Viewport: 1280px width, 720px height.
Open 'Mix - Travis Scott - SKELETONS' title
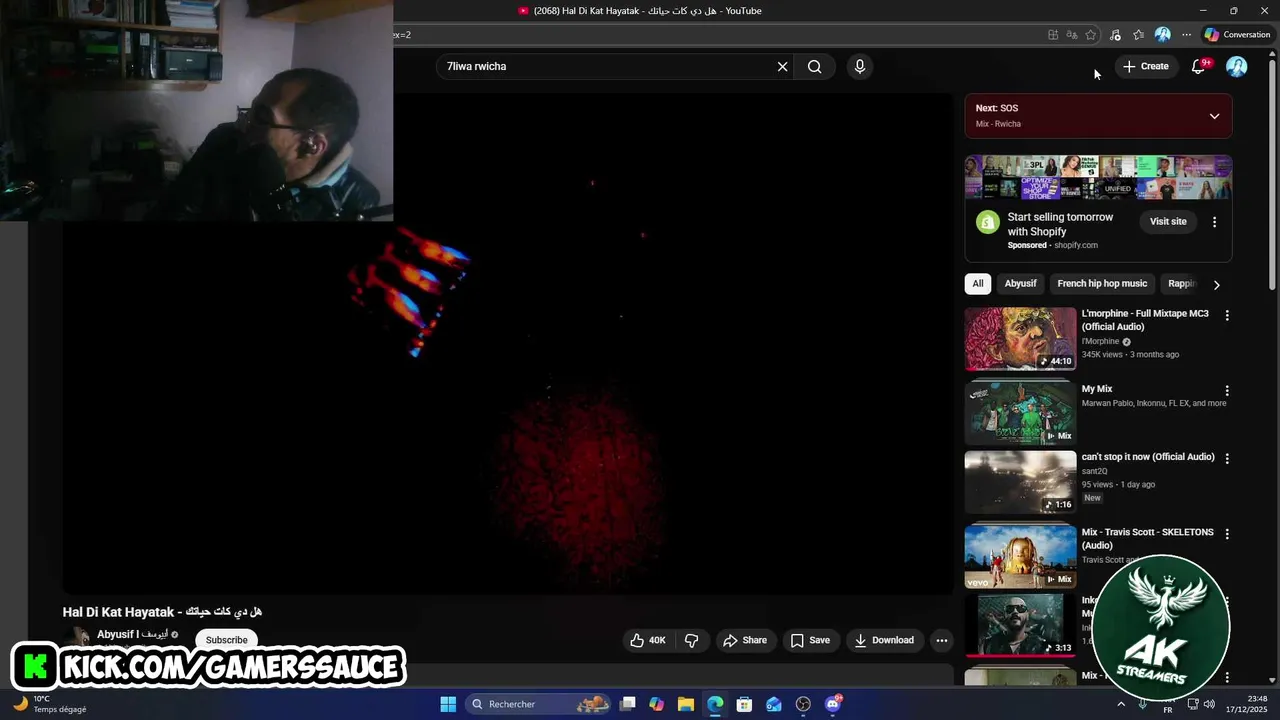(1148, 538)
